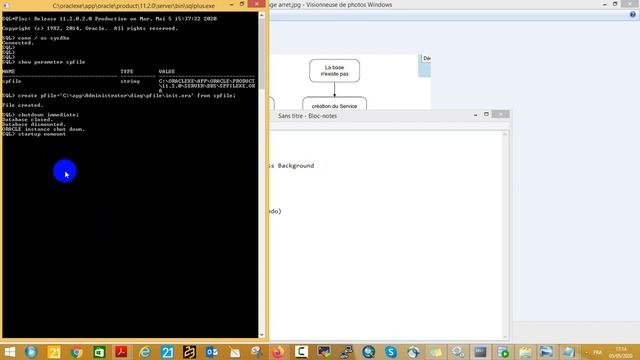Click SQL*Plus scrollbar up arrow
This screenshot has height=360, width=640.
pos(262,15)
